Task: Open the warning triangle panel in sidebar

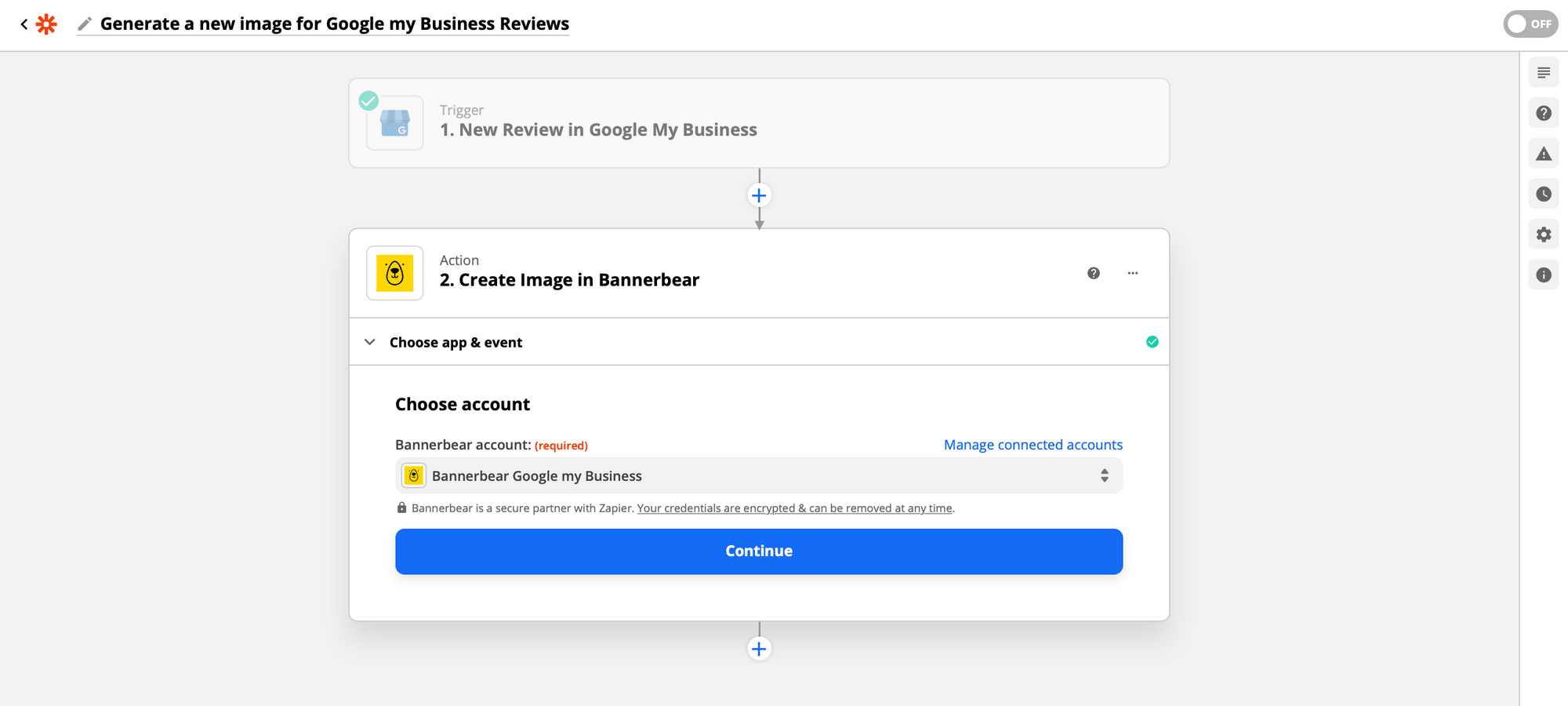Action: pyautogui.click(x=1544, y=154)
